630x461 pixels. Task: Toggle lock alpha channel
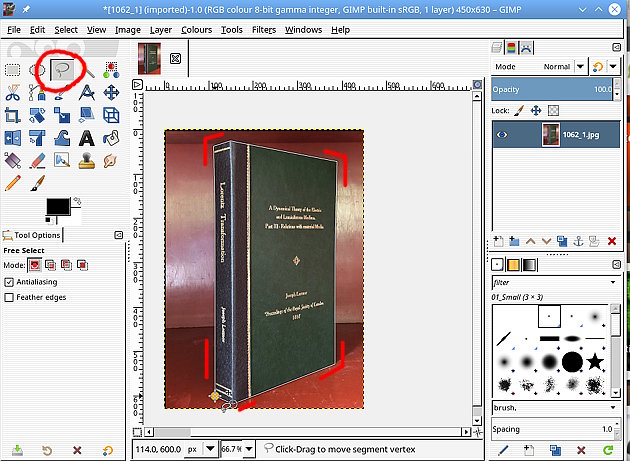pos(553,111)
